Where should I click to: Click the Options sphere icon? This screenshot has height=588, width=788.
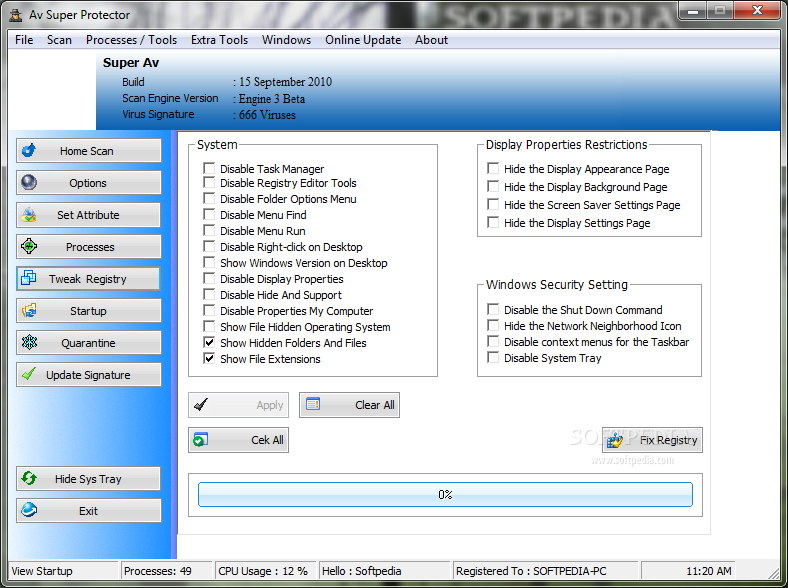(x=29, y=182)
